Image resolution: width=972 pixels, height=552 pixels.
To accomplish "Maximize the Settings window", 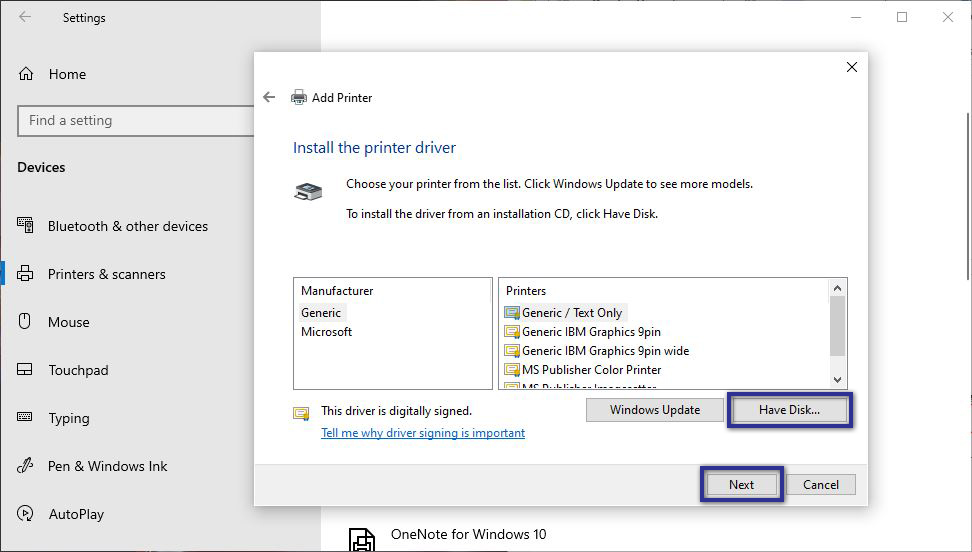I will [902, 17].
